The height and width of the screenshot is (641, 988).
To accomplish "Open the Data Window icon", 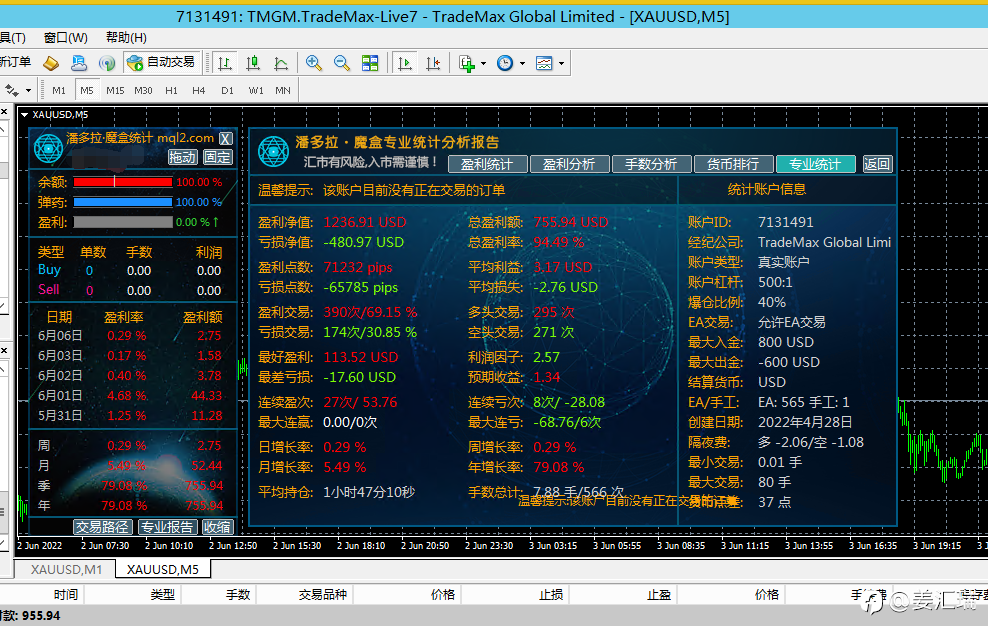I will [x=79, y=62].
